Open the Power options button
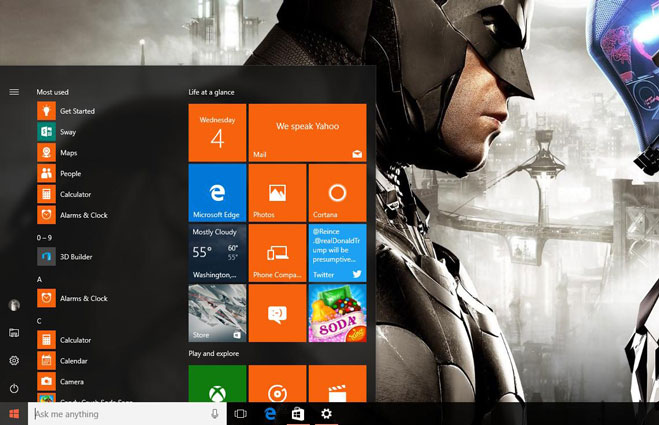The image size is (659, 425). click(14, 388)
